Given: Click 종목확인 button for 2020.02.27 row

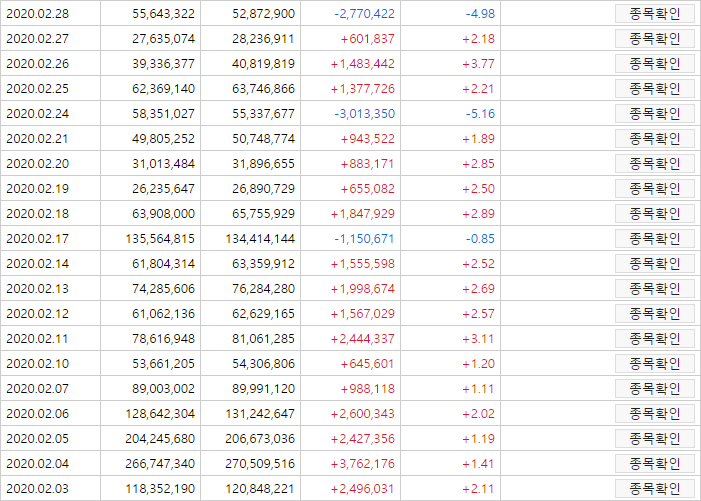Looking at the screenshot, I should click(x=655, y=39).
